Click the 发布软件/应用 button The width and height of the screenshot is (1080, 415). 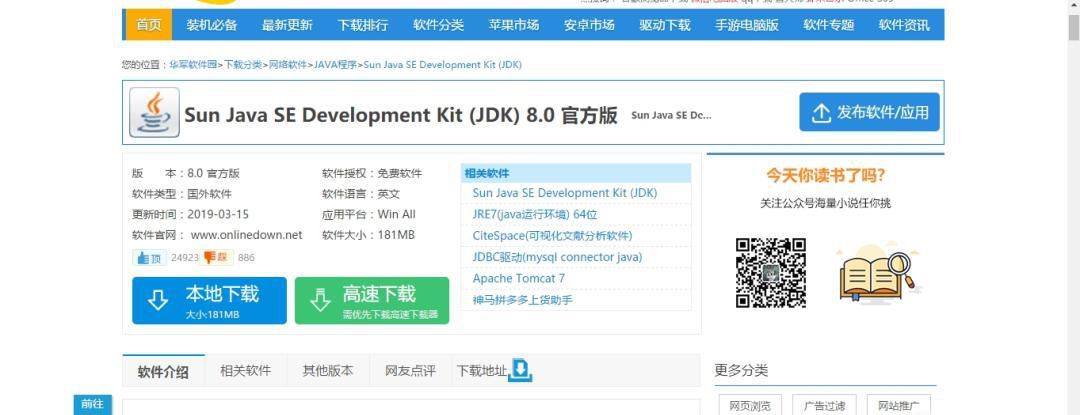869,112
